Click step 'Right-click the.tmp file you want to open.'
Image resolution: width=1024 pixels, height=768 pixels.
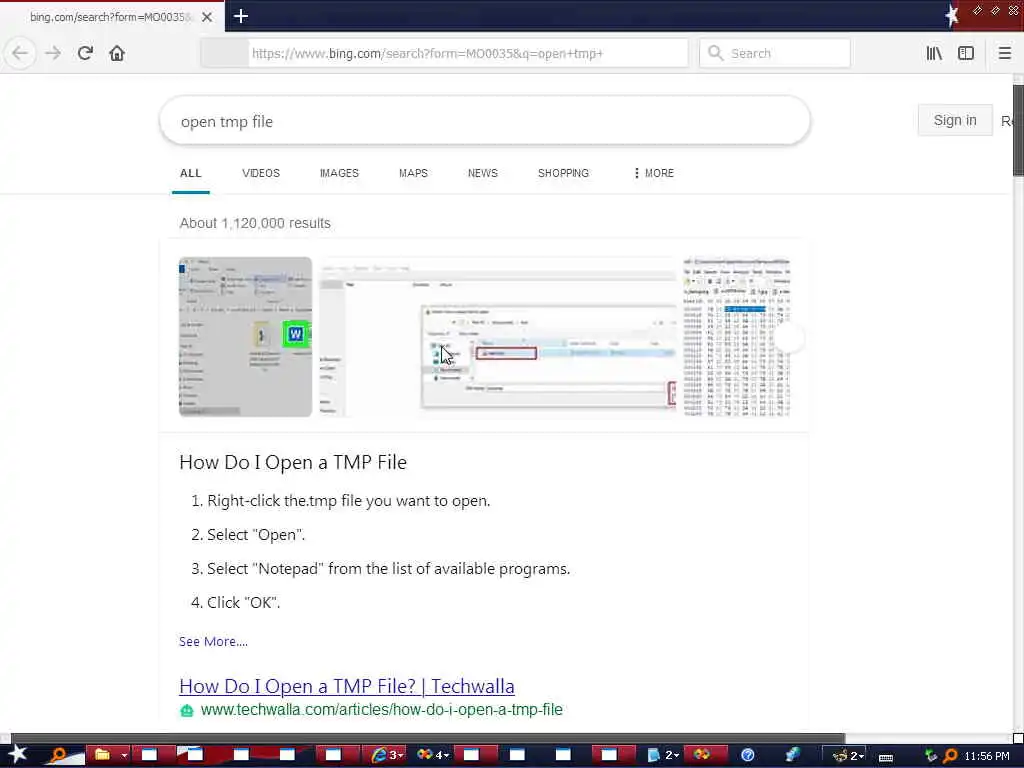tap(348, 501)
